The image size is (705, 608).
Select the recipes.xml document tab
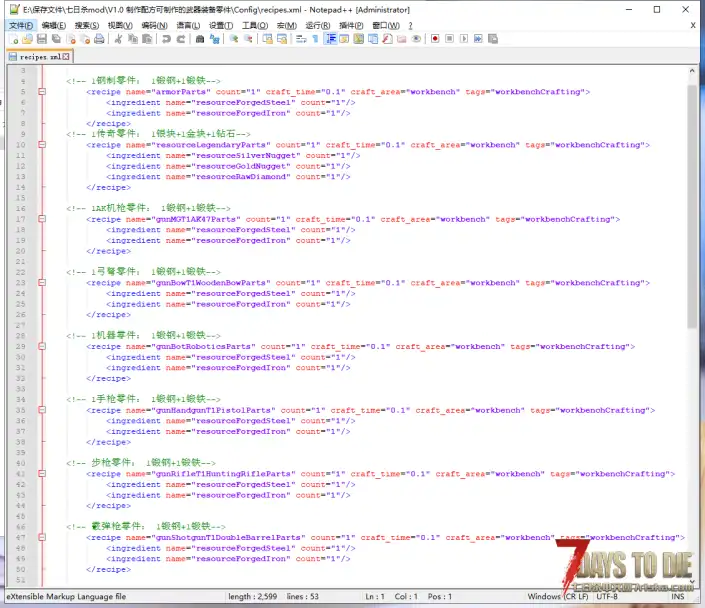(39, 57)
